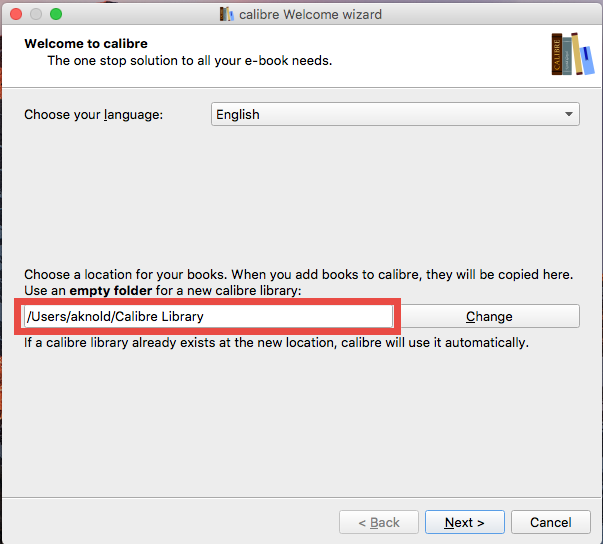Viewport: 603px width, 544px height.
Task: Open the language dropdown showing English
Action: pos(395,114)
